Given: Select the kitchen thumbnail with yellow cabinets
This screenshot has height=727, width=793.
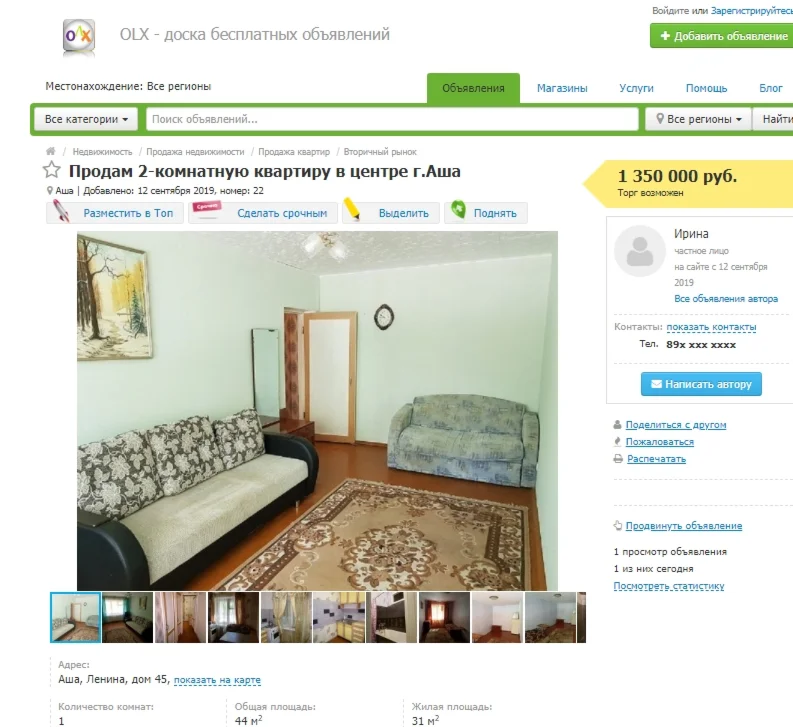Looking at the screenshot, I should pos(339,617).
